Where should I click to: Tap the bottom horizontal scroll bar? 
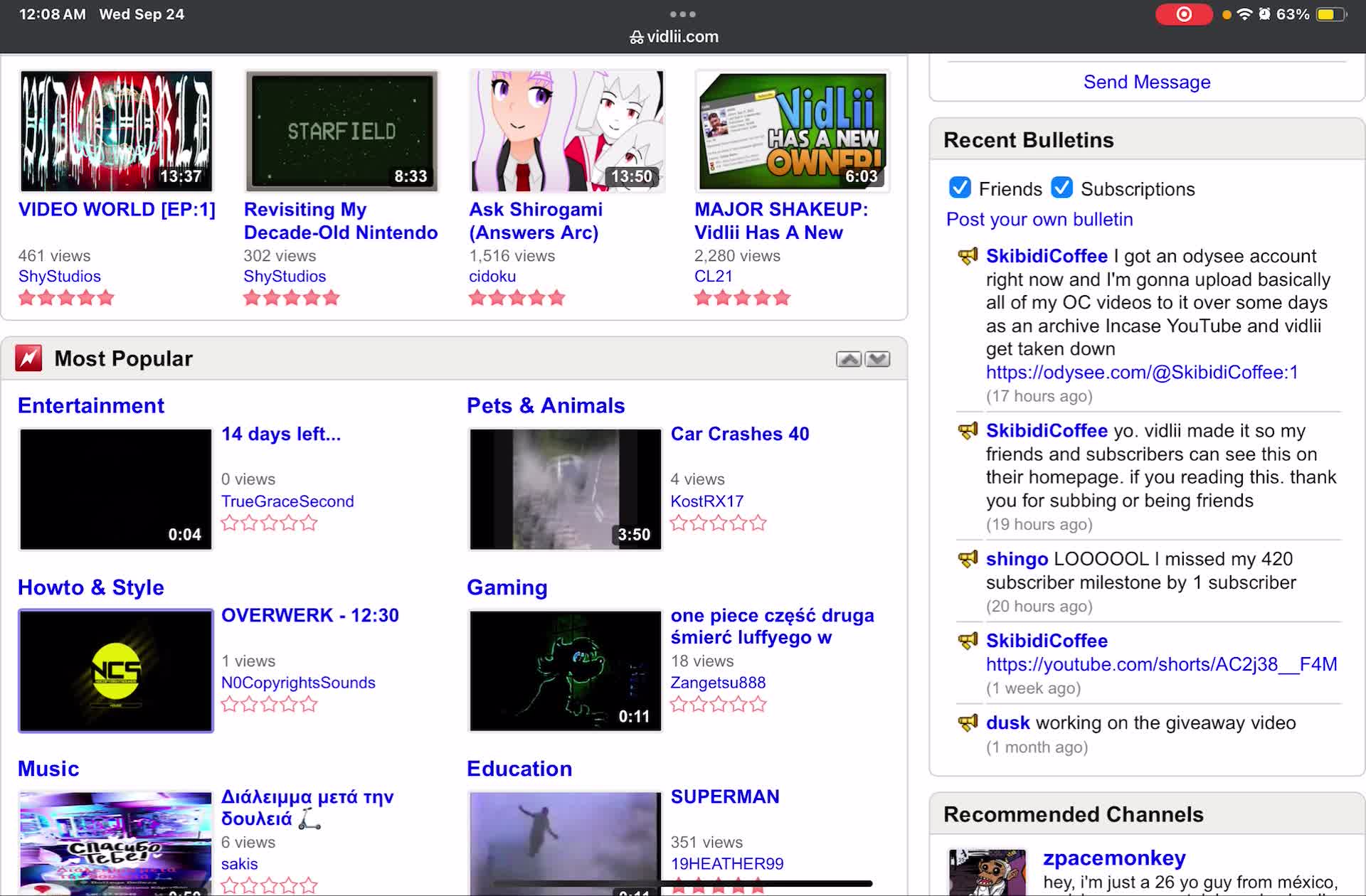(682, 883)
